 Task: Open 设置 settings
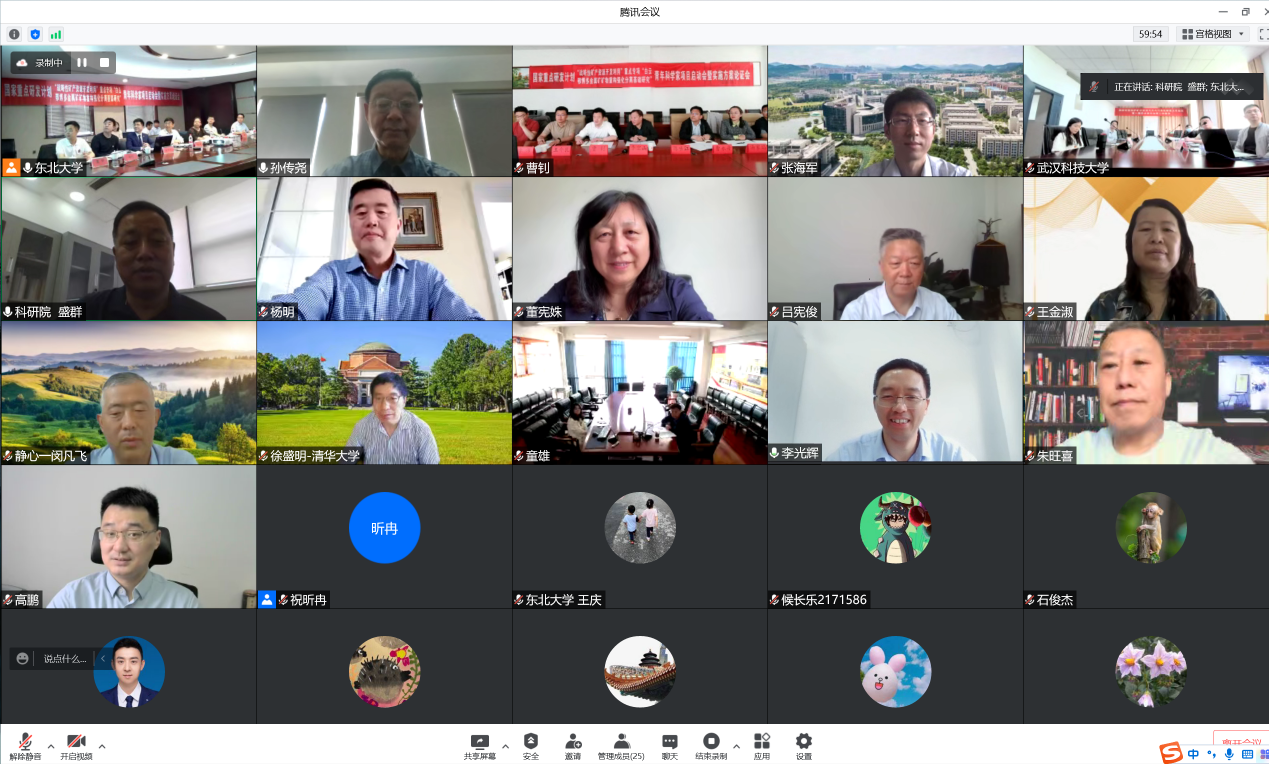pyautogui.click(x=804, y=745)
